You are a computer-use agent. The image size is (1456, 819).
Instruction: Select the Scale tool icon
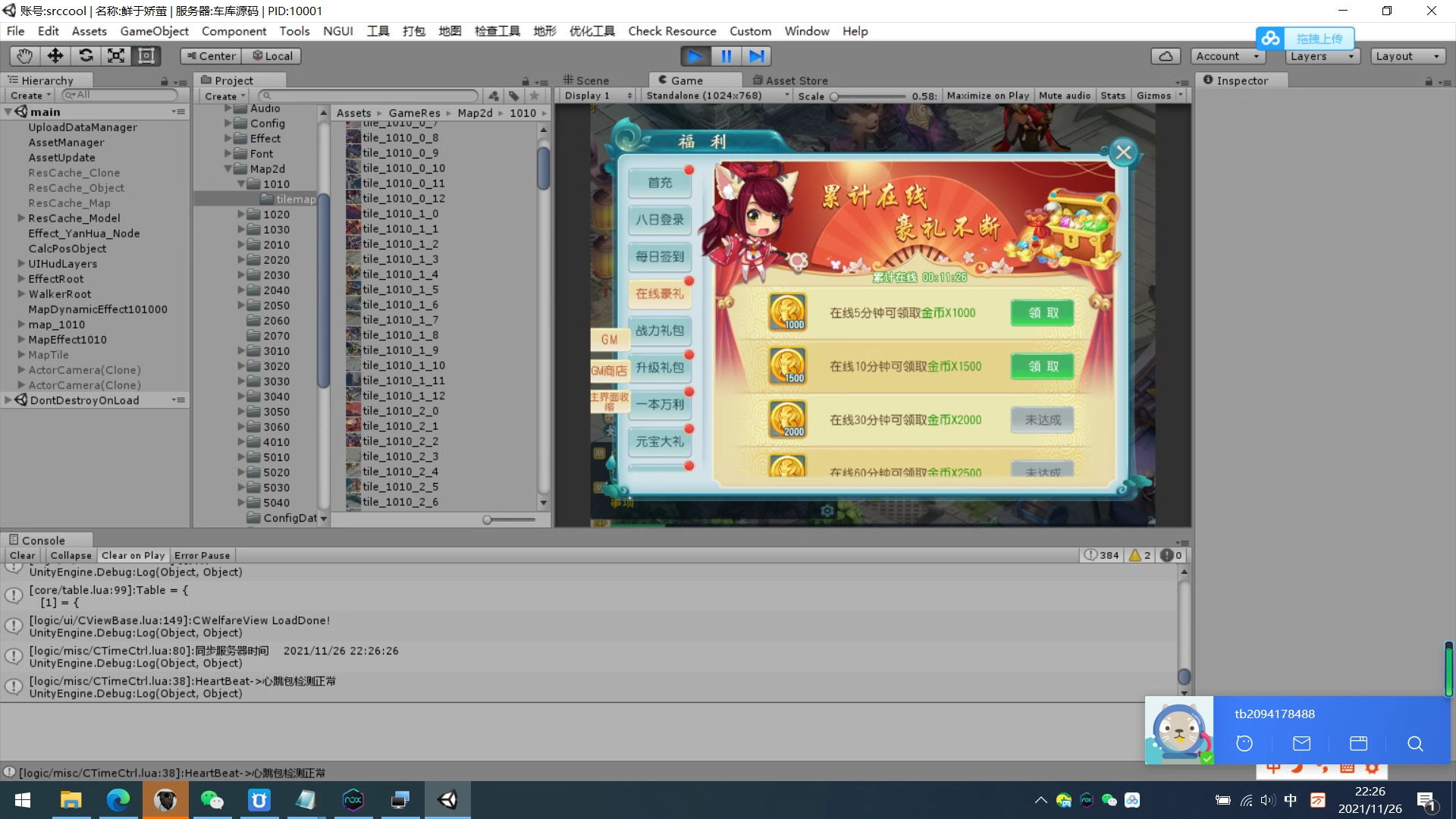pos(116,56)
